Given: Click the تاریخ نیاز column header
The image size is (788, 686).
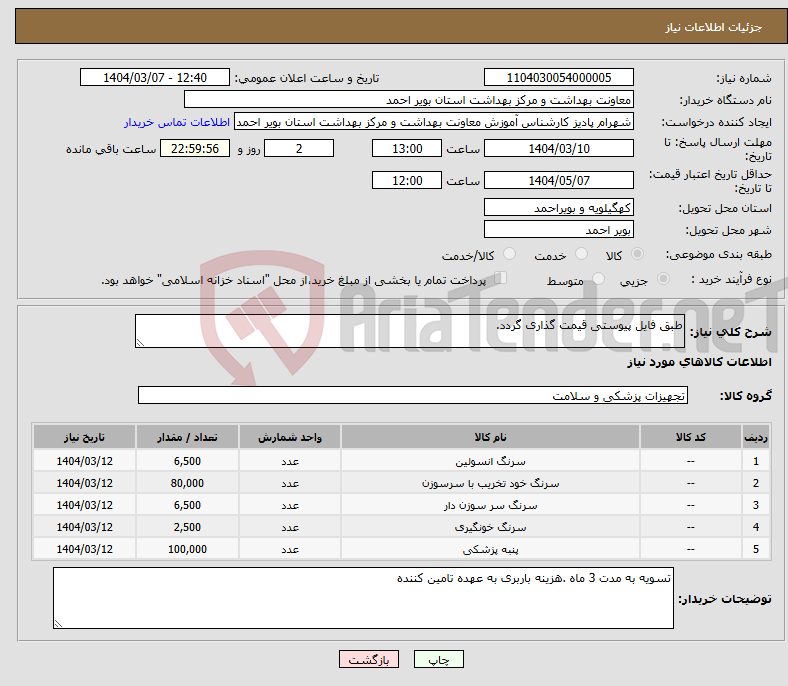Looking at the screenshot, I should point(84,437).
